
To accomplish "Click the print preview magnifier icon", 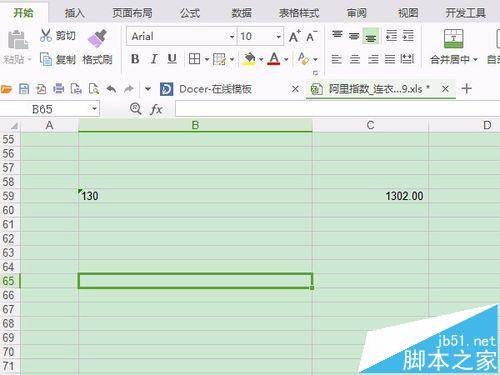I will pyautogui.click(x=94, y=89).
